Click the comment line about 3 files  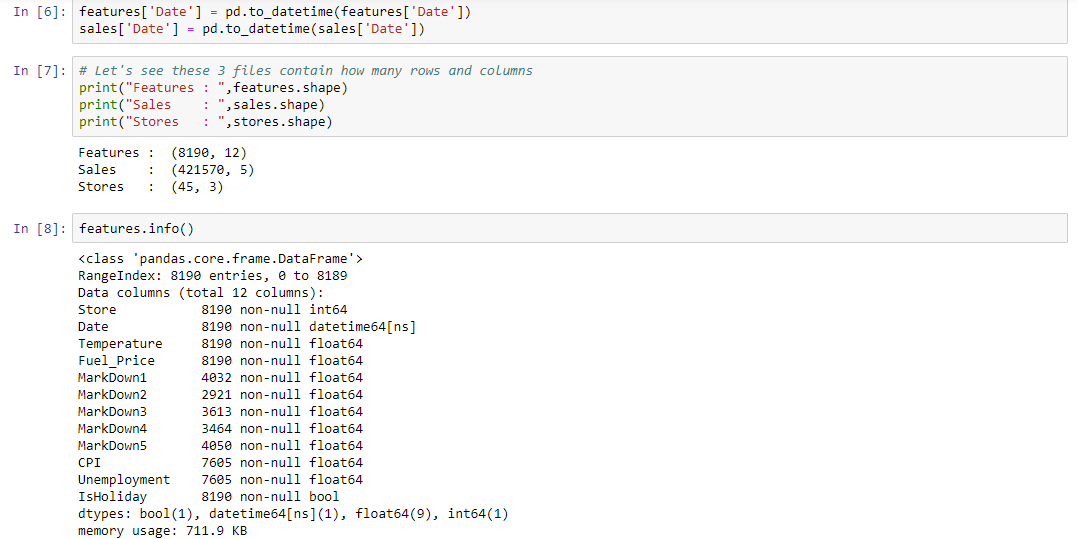point(306,71)
